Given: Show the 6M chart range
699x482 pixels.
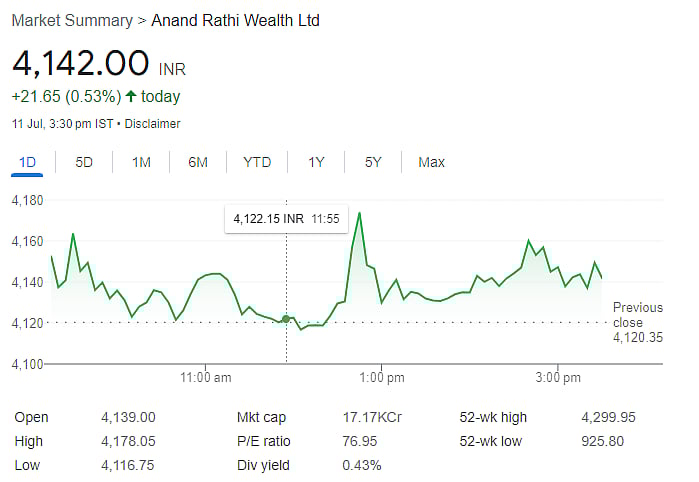Looking at the screenshot, I should point(198,162).
